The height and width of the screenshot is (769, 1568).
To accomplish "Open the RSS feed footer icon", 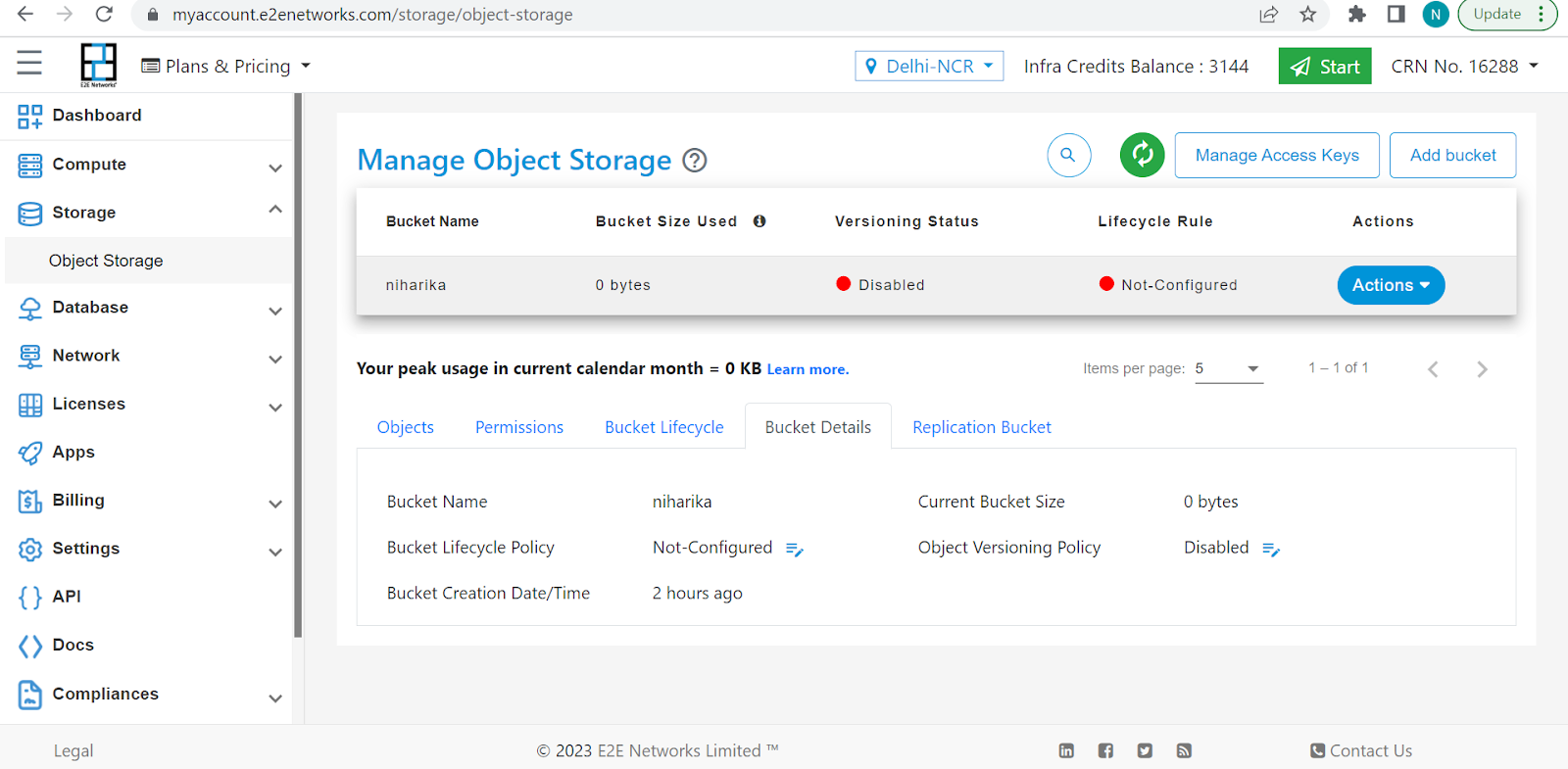I will pos(1184,750).
